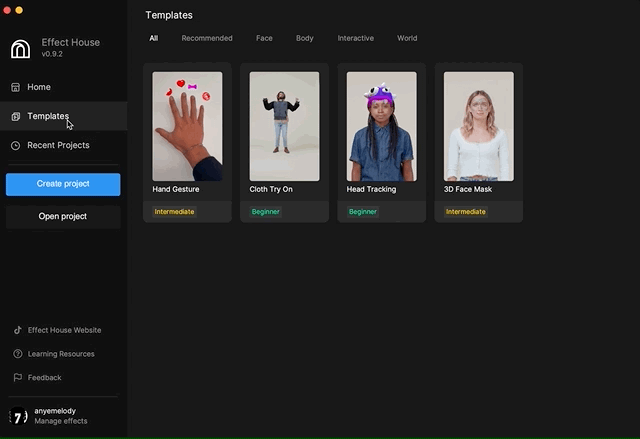Click the anyemelody username text
The width and height of the screenshot is (640, 439).
click(55, 411)
